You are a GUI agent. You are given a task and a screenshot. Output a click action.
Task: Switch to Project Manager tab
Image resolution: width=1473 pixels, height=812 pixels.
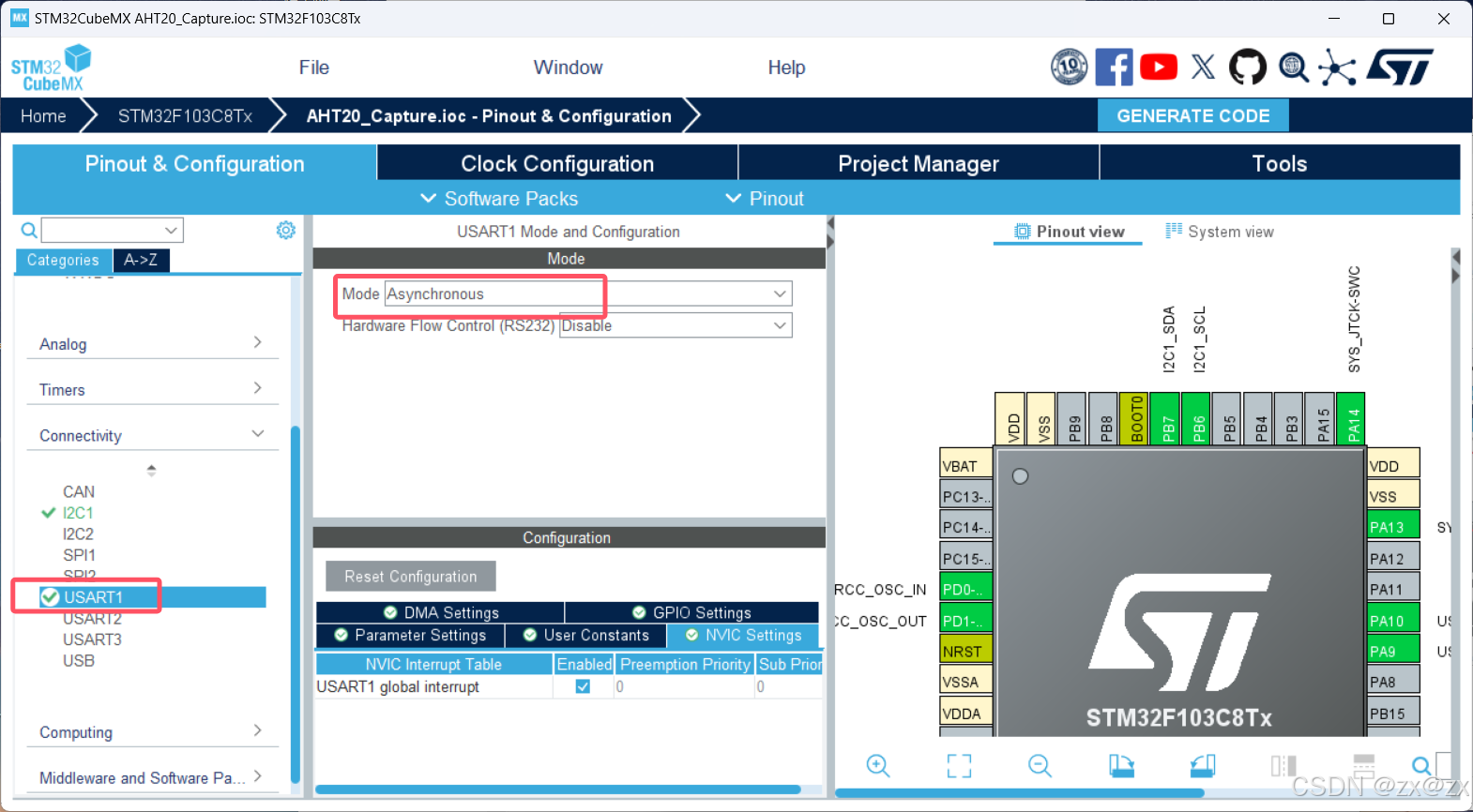pos(919,163)
